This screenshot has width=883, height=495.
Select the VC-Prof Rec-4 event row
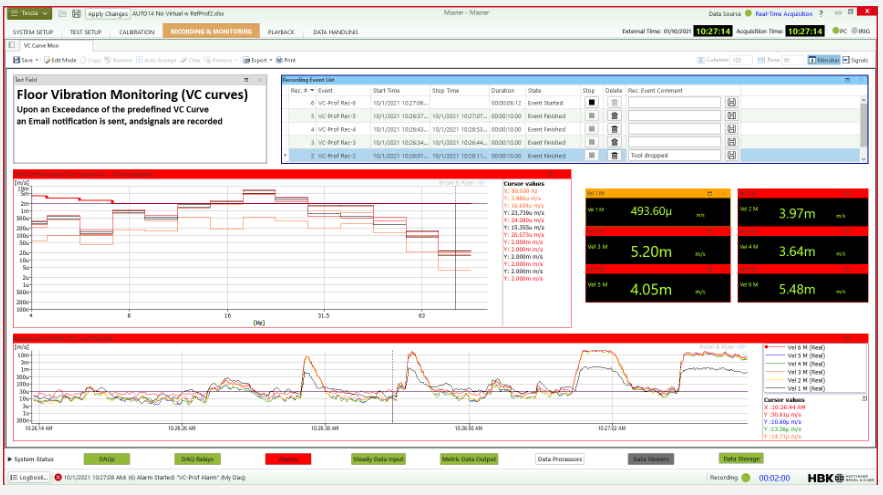(573, 129)
